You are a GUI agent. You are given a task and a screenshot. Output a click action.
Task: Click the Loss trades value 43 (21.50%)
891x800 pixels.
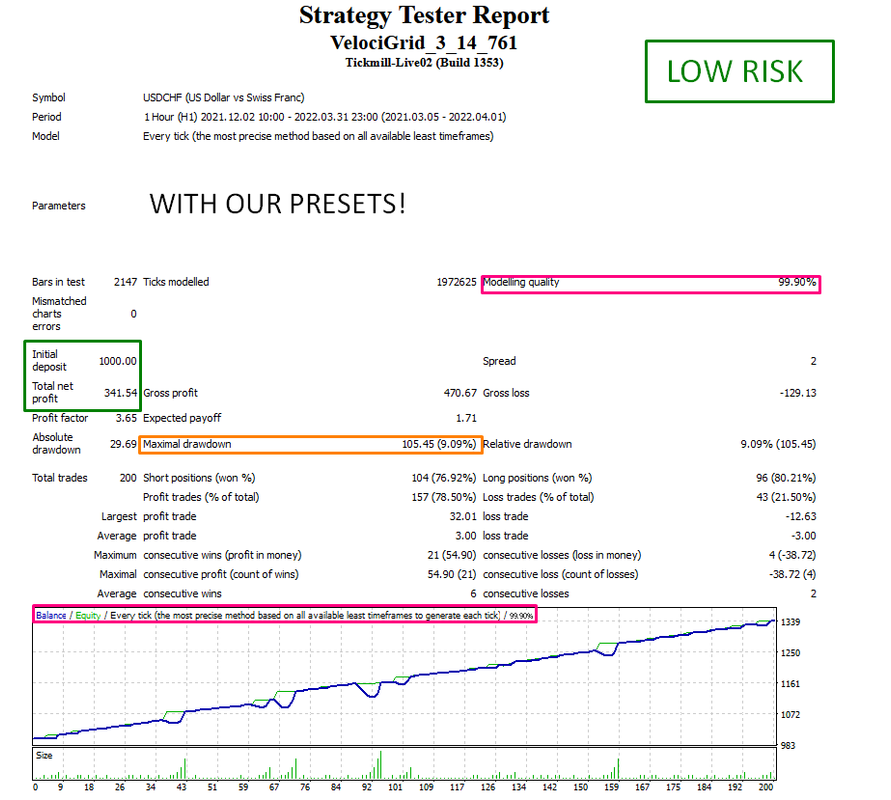pyautogui.click(x=786, y=497)
